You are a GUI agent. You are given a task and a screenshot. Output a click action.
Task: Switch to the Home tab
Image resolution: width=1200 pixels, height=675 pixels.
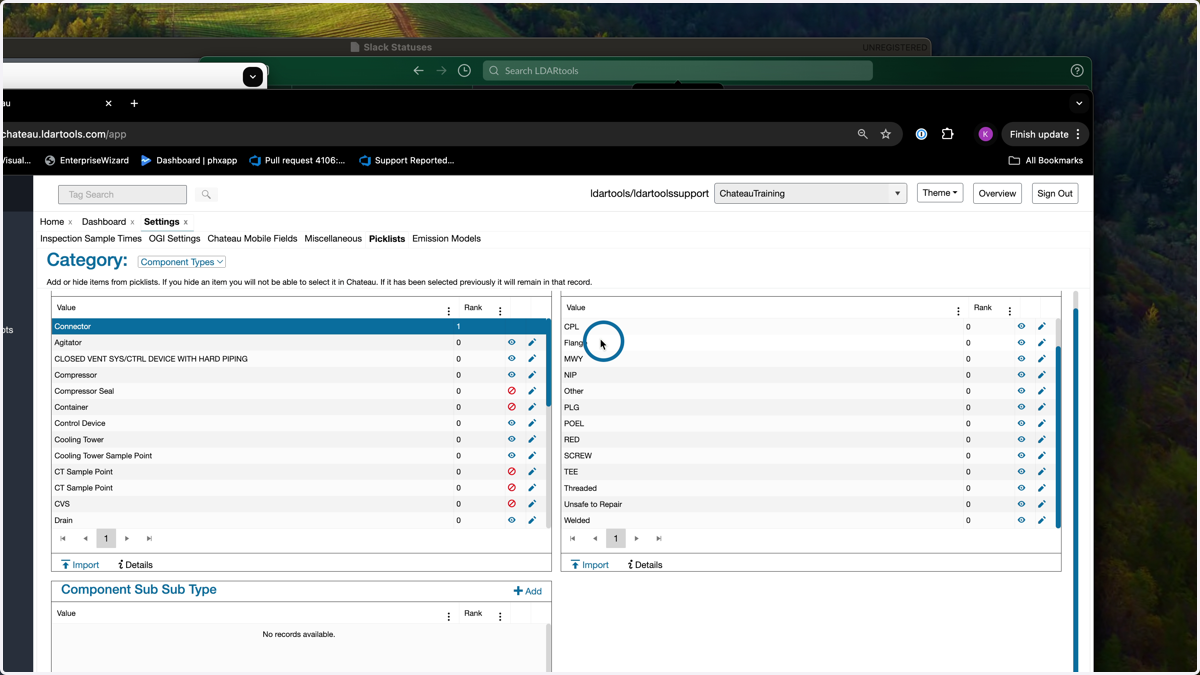[x=52, y=222]
